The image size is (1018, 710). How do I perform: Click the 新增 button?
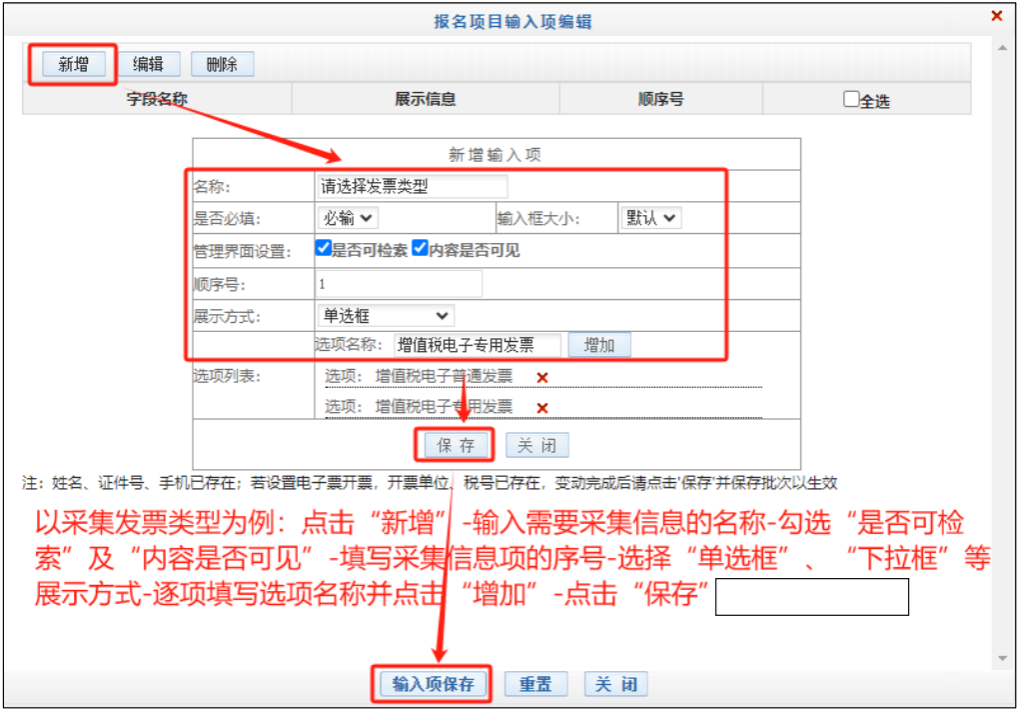[73, 64]
